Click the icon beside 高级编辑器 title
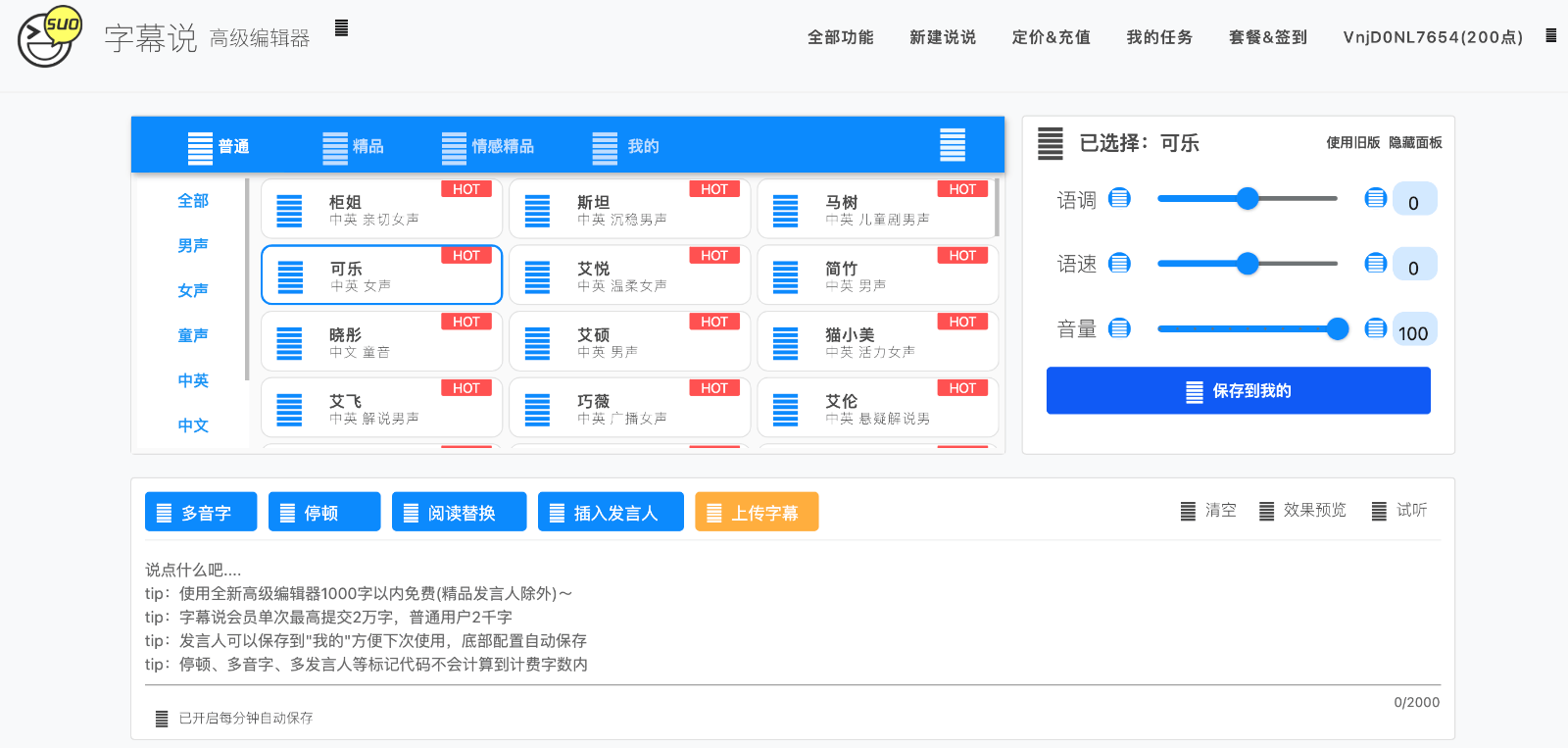Image resolution: width=1568 pixels, height=748 pixels. pos(341,27)
